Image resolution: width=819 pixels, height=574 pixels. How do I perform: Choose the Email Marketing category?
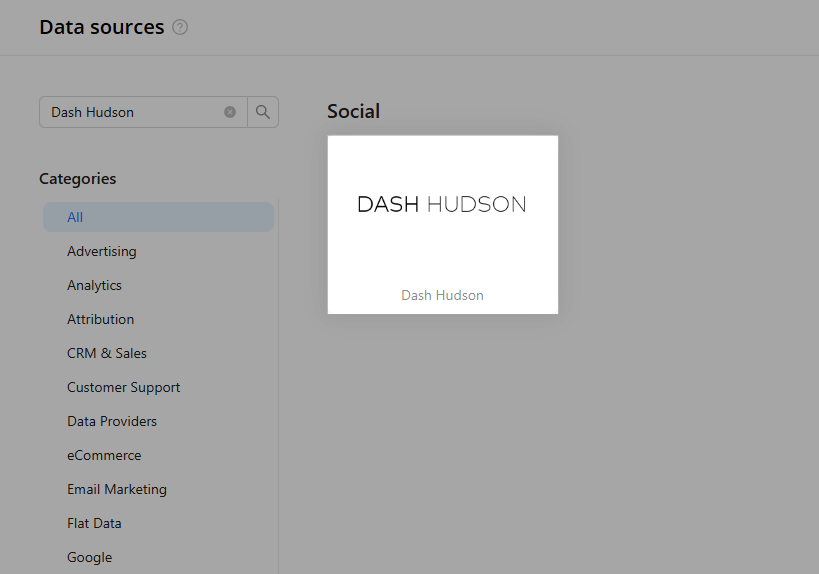tap(116, 489)
